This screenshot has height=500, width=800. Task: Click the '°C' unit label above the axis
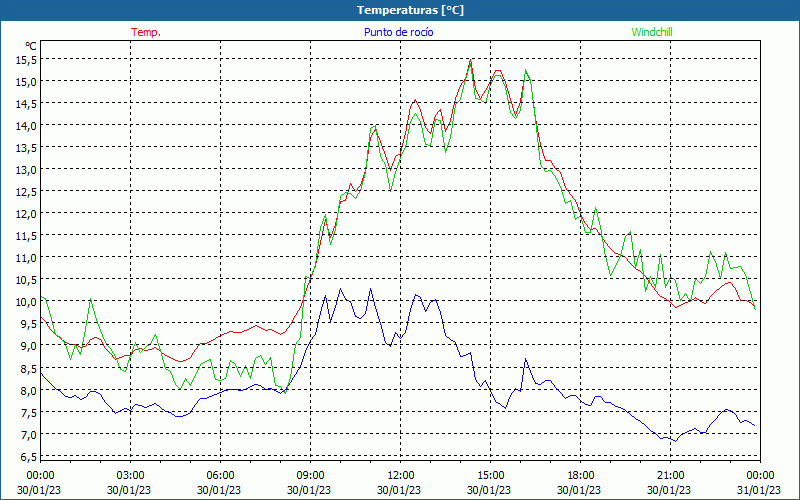pyautogui.click(x=31, y=46)
